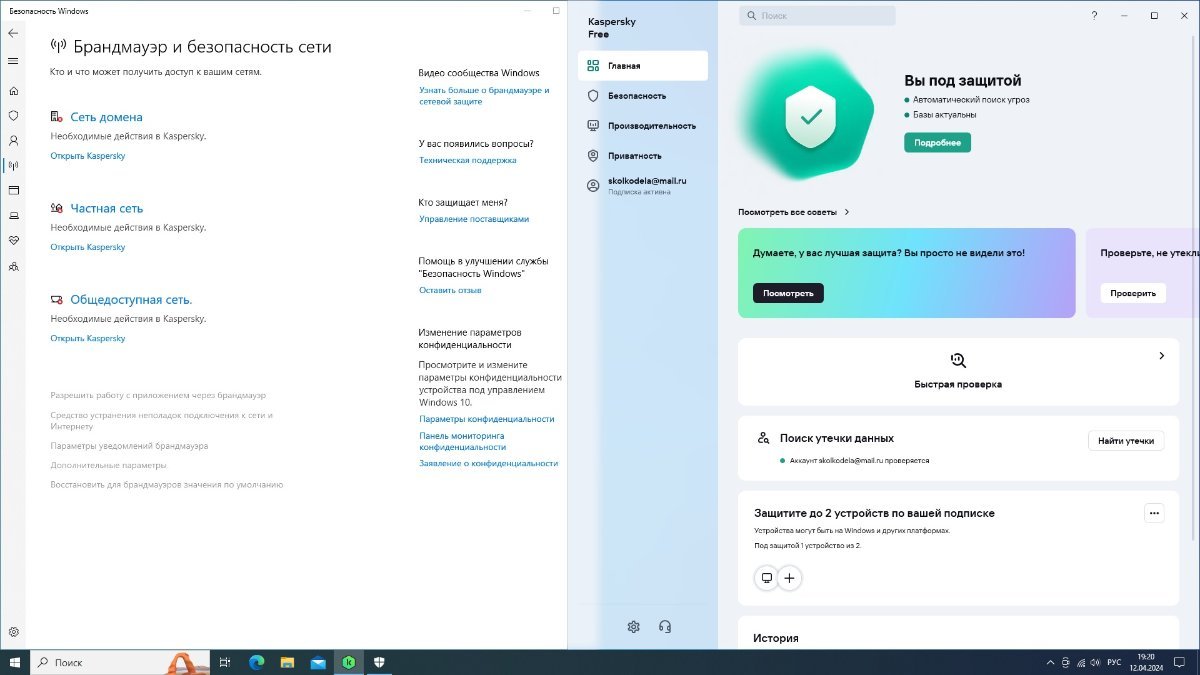
Task: Click the Windows taskbar Поиск search box
Action: tap(120, 662)
